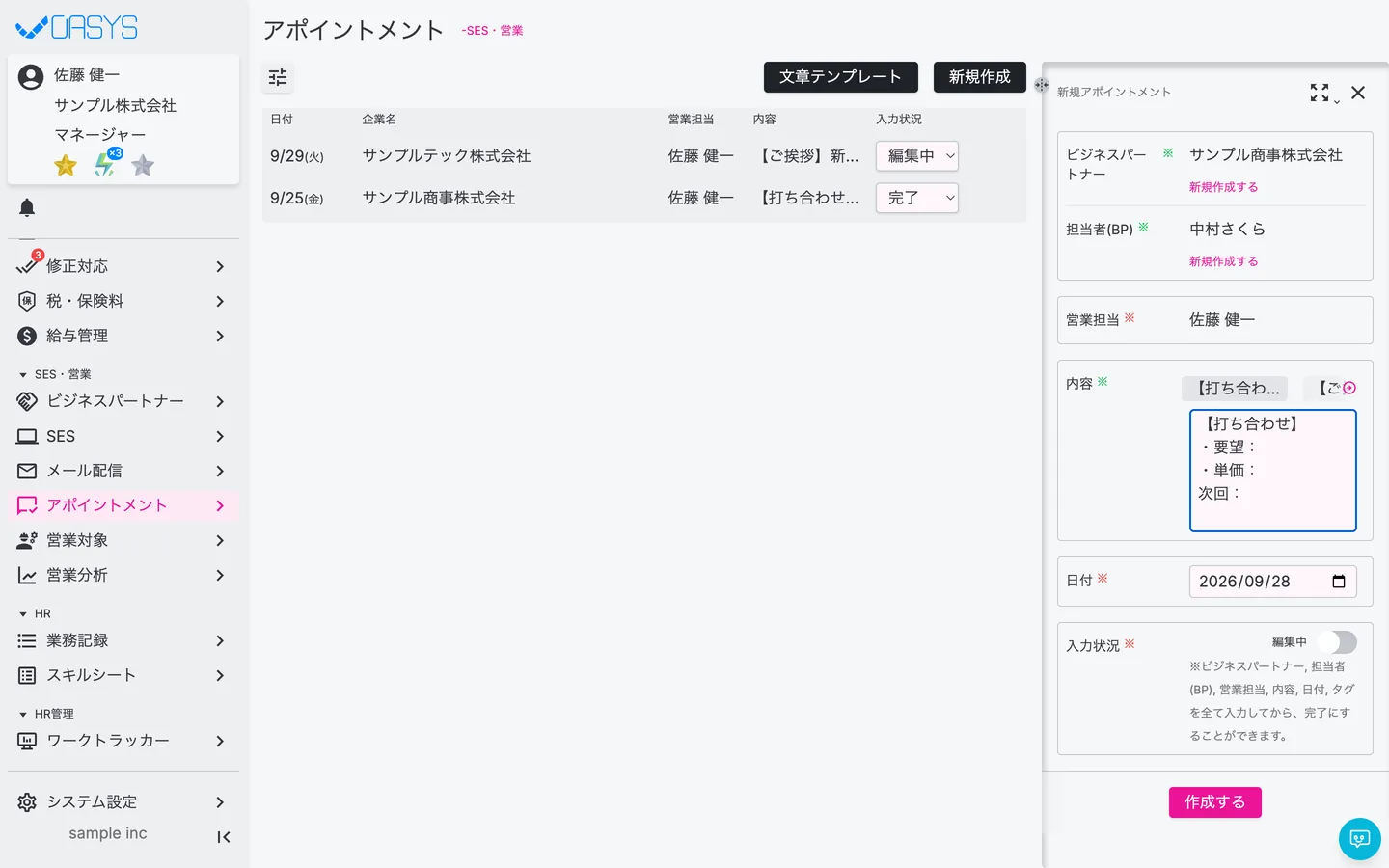1389x868 pixels.
Task: Click the 文章テンプレート button
Action: click(x=841, y=77)
